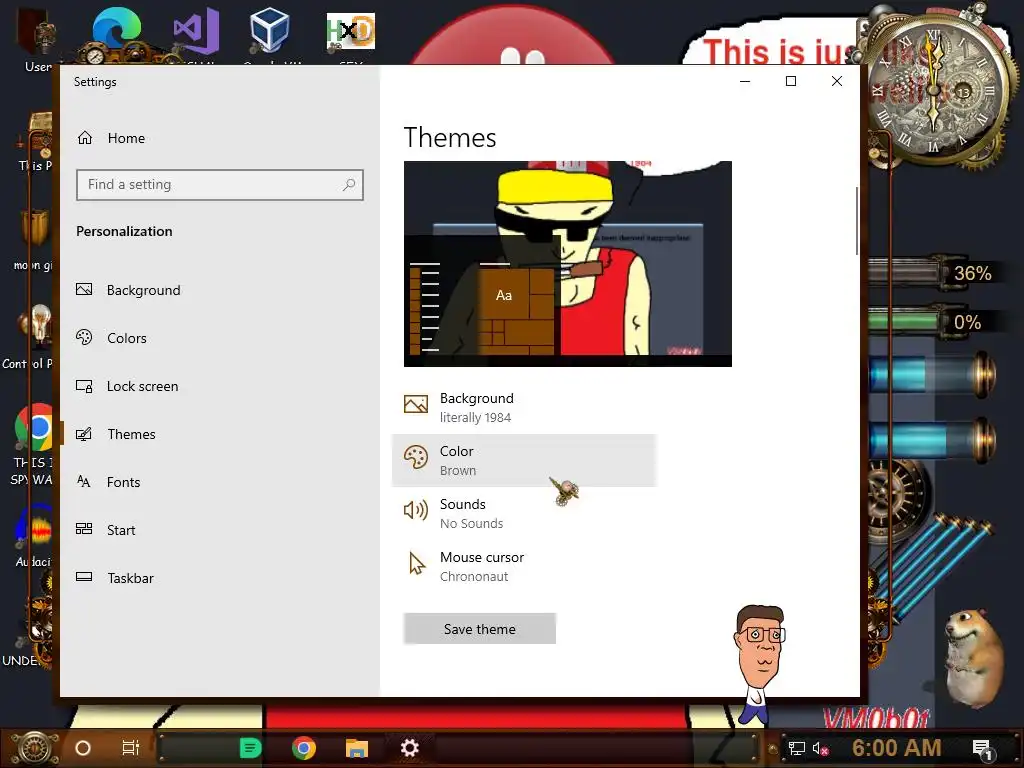
Task: Click the Cortana circle on taskbar
Action: (x=83, y=748)
